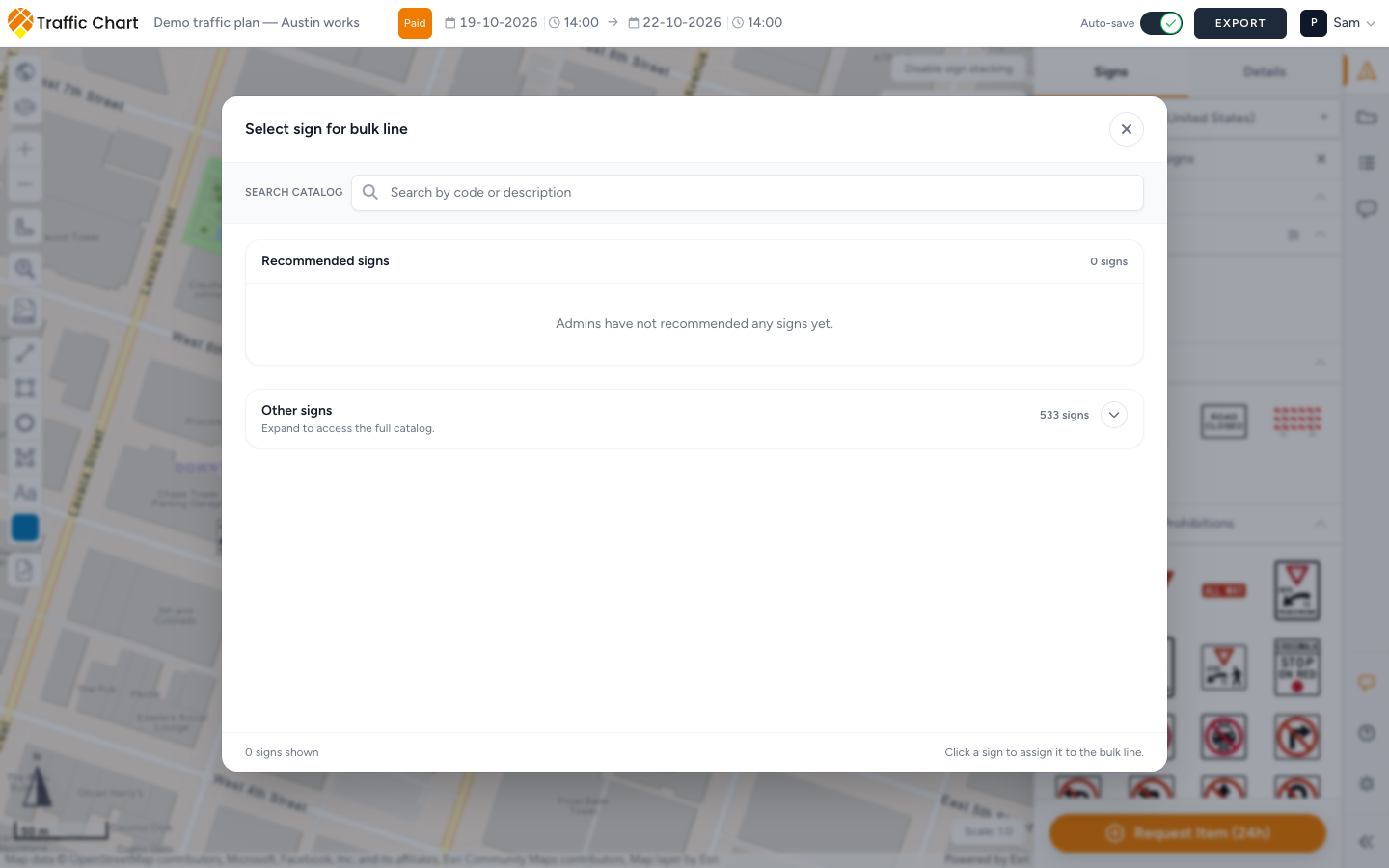Click the '533 signs' count
The image size is (1389, 868).
point(1064,415)
